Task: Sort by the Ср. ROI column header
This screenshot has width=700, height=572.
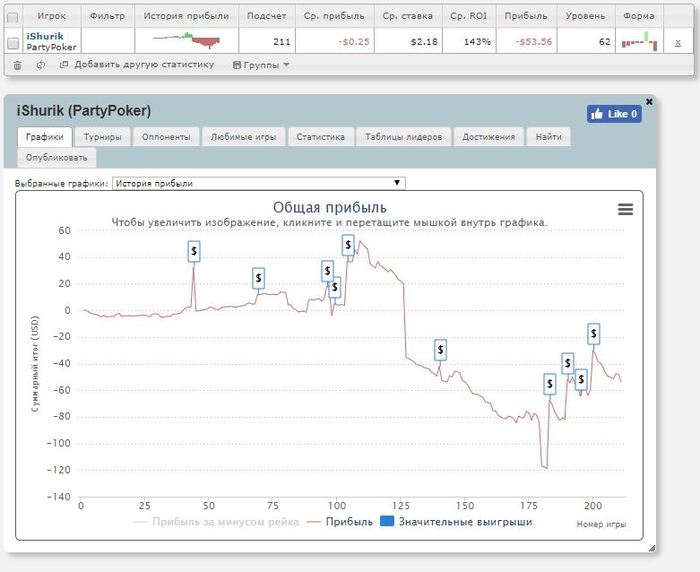Action: (468, 16)
